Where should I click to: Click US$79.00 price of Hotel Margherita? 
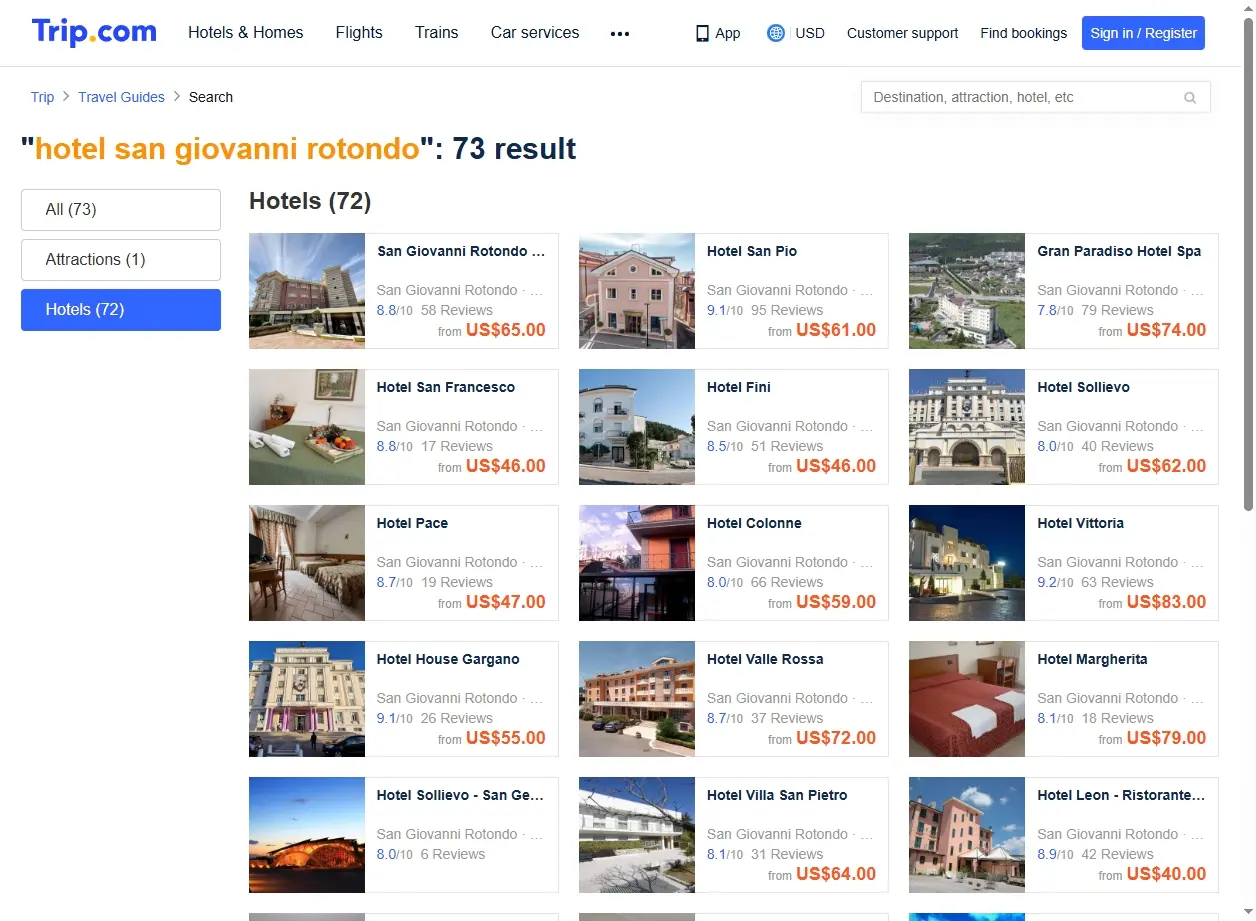pyautogui.click(x=1166, y=738)
